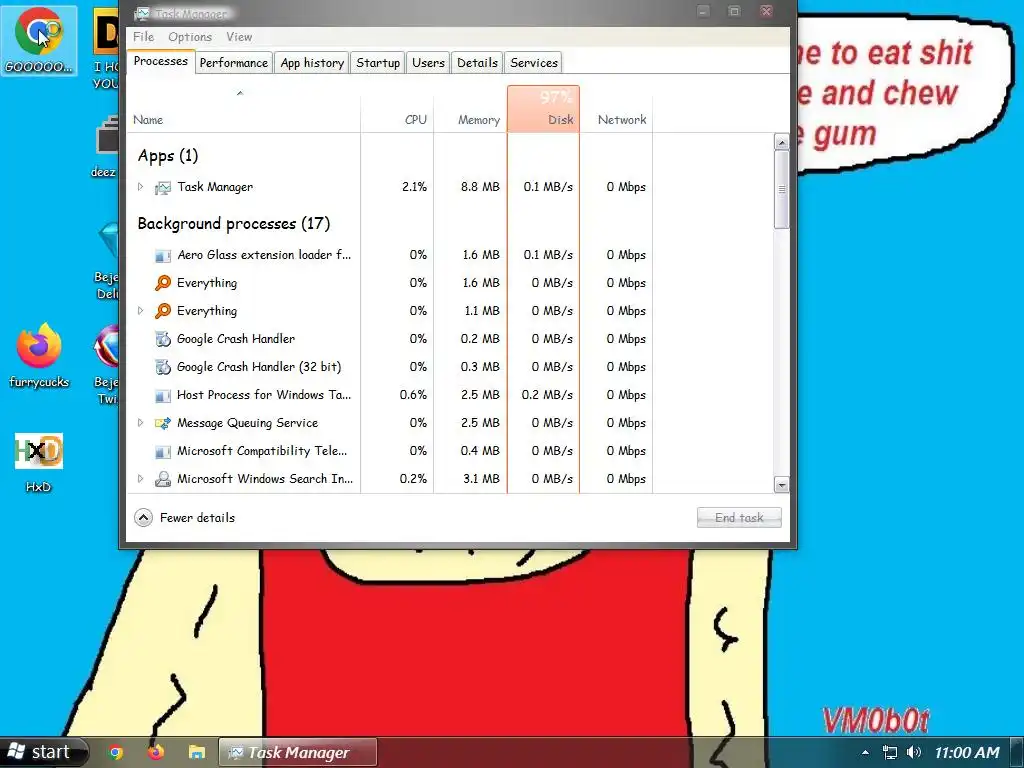This screenshot has width=1024, height=768.
Task: Click the Google Crash Handler icon
Action: coord(163,339)
